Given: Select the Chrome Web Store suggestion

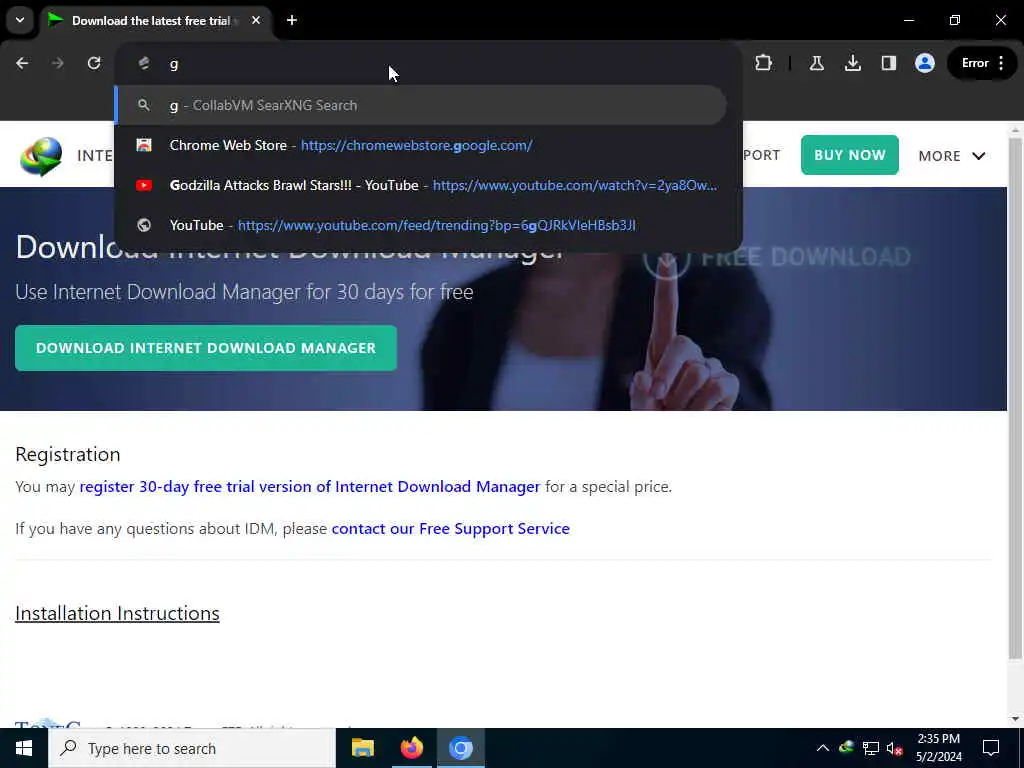Looking at the screenshot, I should coord(421,145).
